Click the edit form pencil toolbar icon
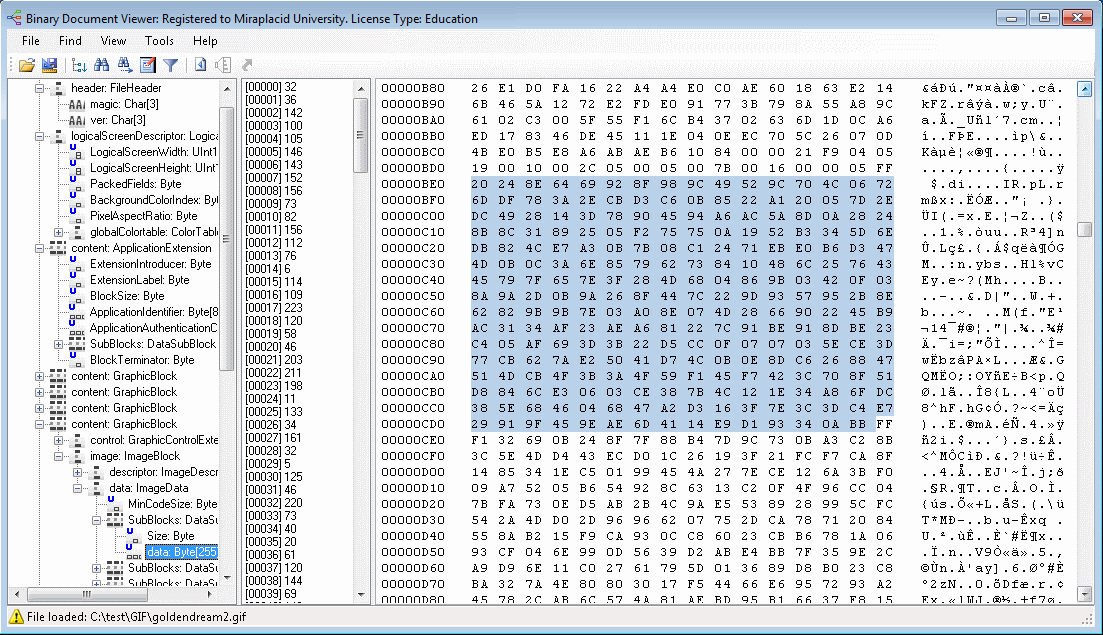This screenshot has width=1103, height=635. coord(148,65)
